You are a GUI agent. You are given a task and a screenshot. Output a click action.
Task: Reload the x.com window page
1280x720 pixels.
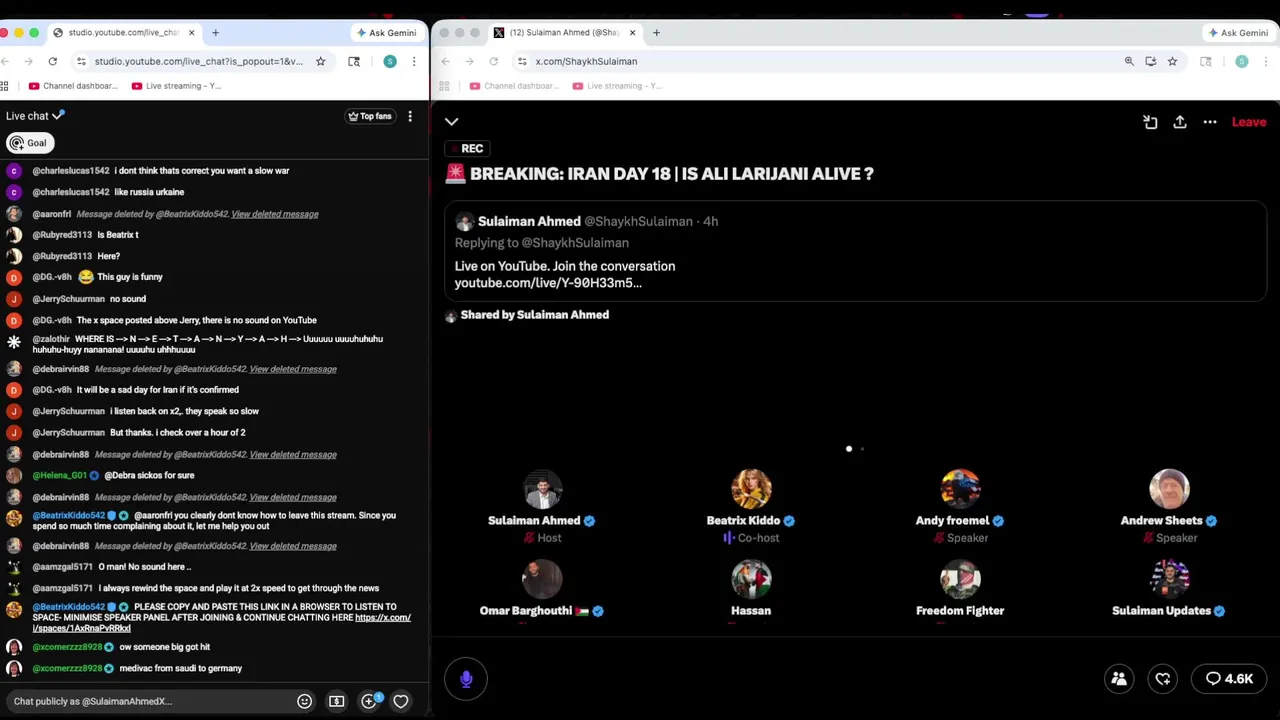pyautogui.click(x=494, y=61)
